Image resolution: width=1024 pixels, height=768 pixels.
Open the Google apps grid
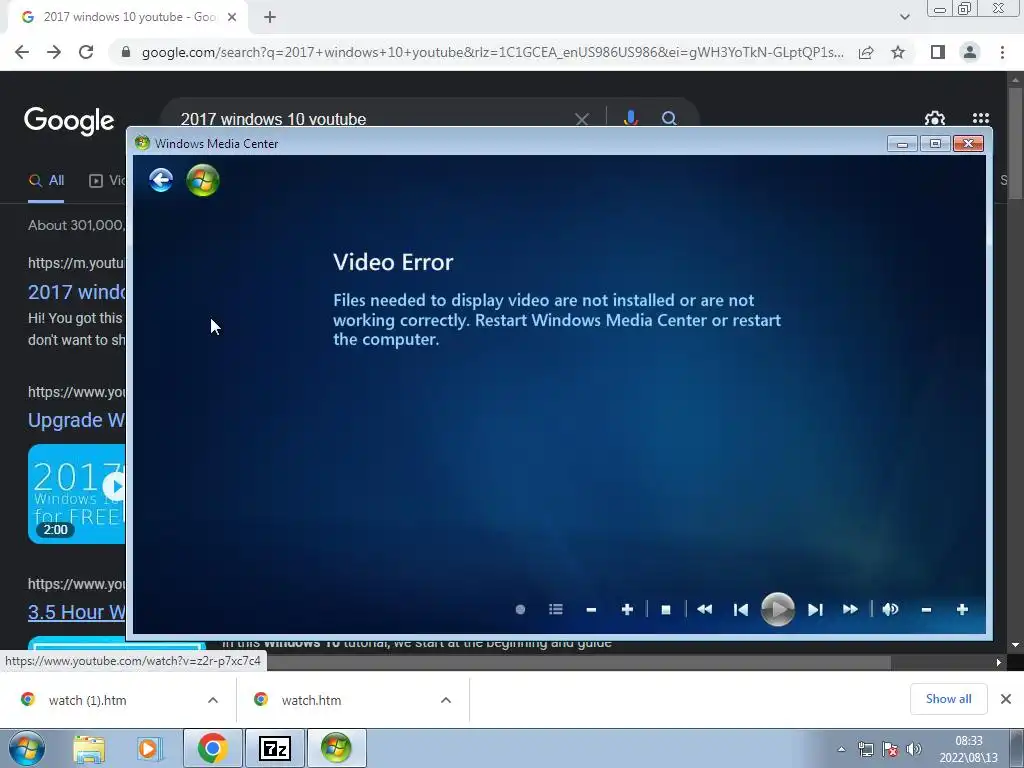[980, 118]
